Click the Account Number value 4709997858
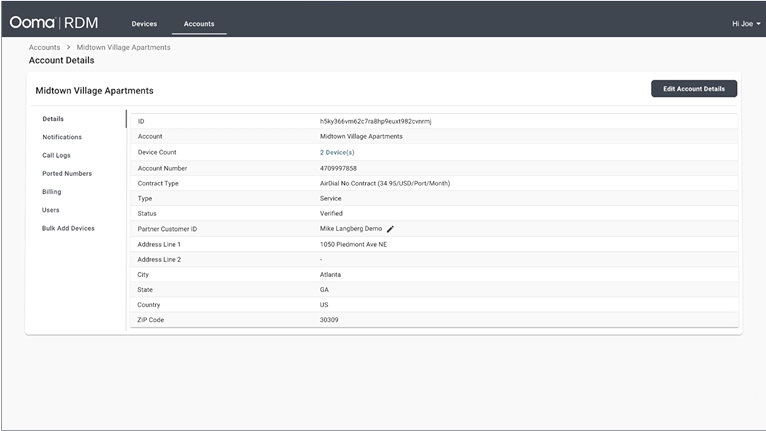Screen dimensions: 766x431 [x=338, y=168]
